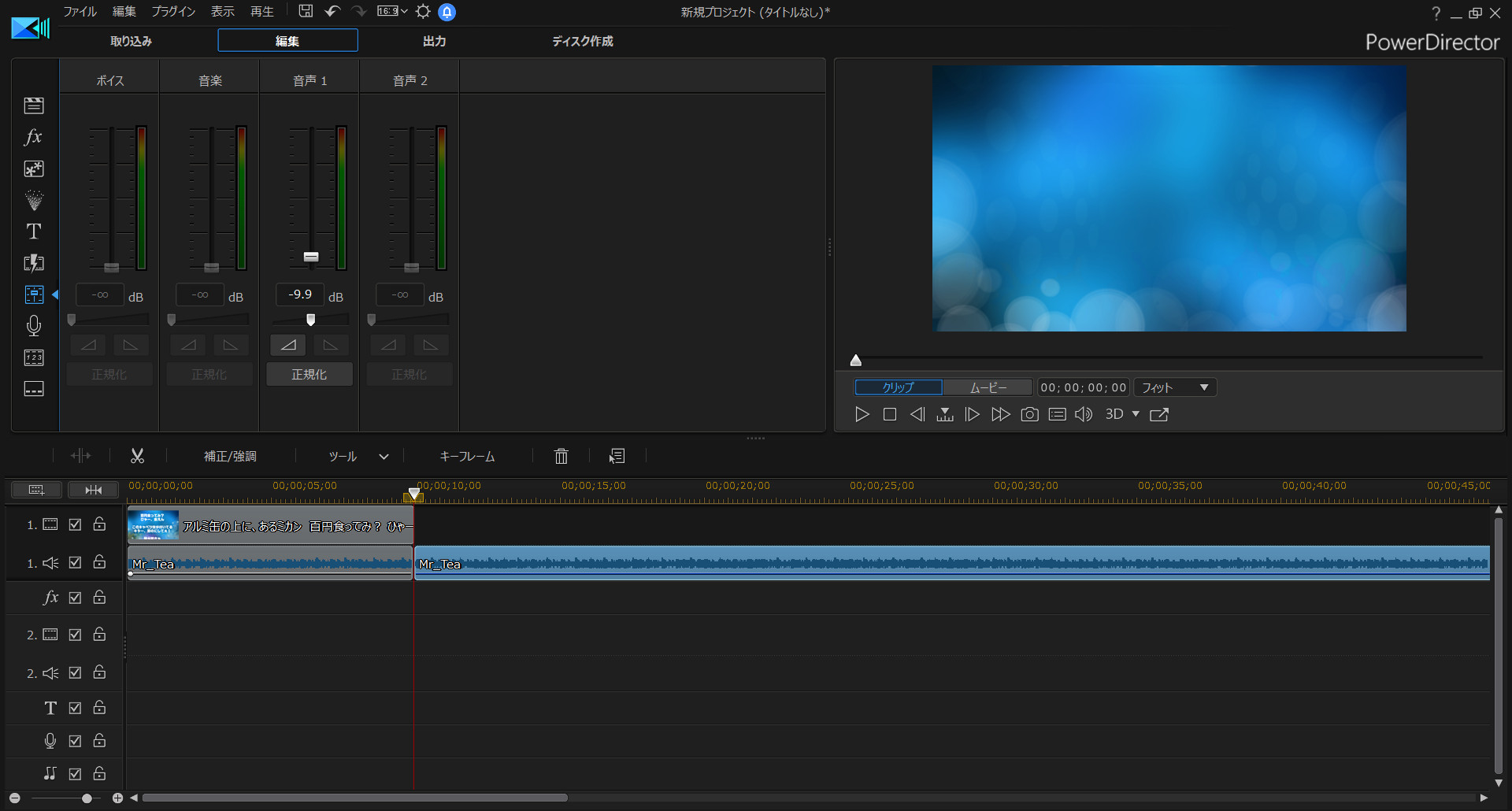Click the trash Delete icon

(x=561, y=456)
